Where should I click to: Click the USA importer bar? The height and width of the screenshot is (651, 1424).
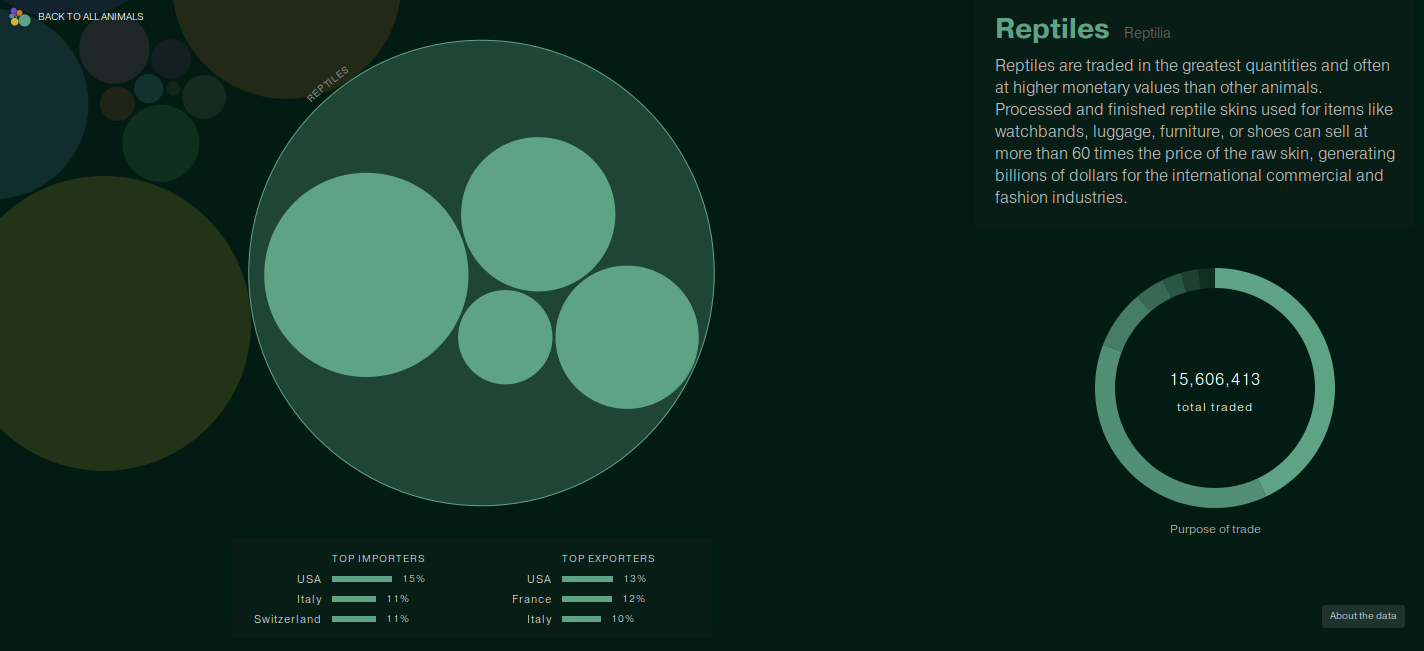362,579
